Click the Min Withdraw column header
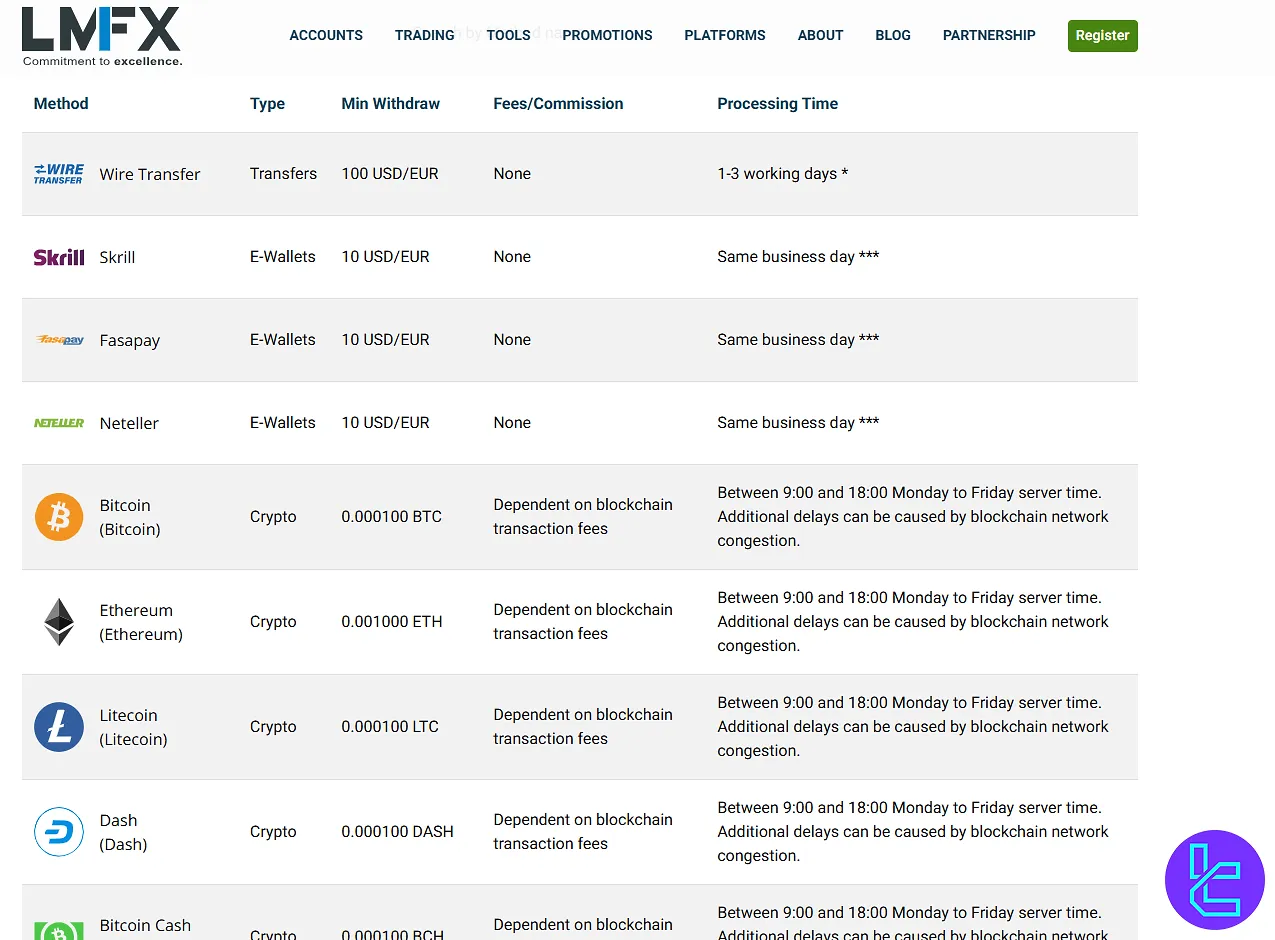The image size is (1275, 940). [x=391, y=104]
